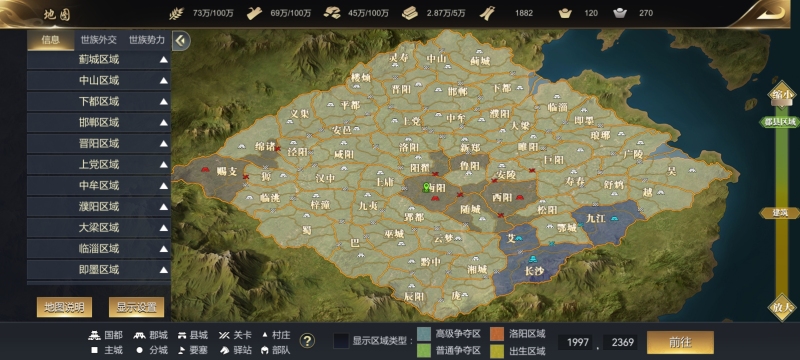Click the 前往 go button
This screenshot has height=360, width=800.
tap(680, 342)
